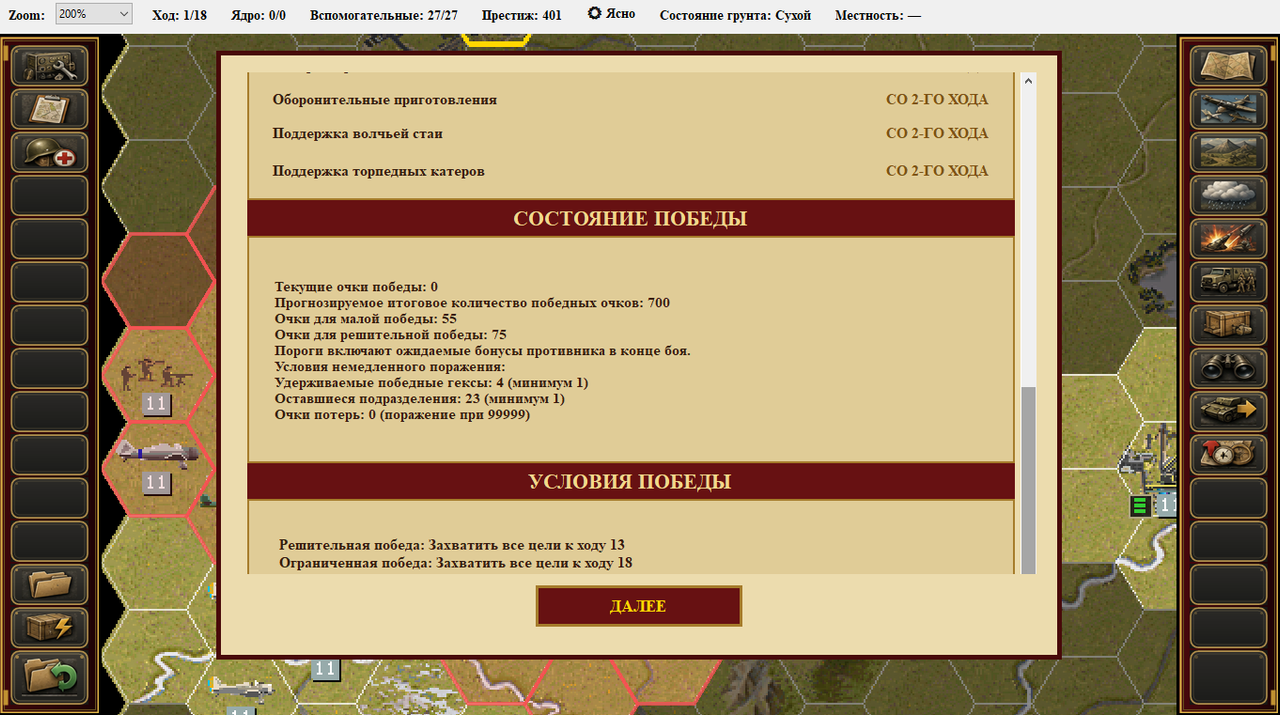Image resolution: width=1280 pixels, height=715 pixels.
Task: Click the binoculars icon
Action: [1226, 368]
